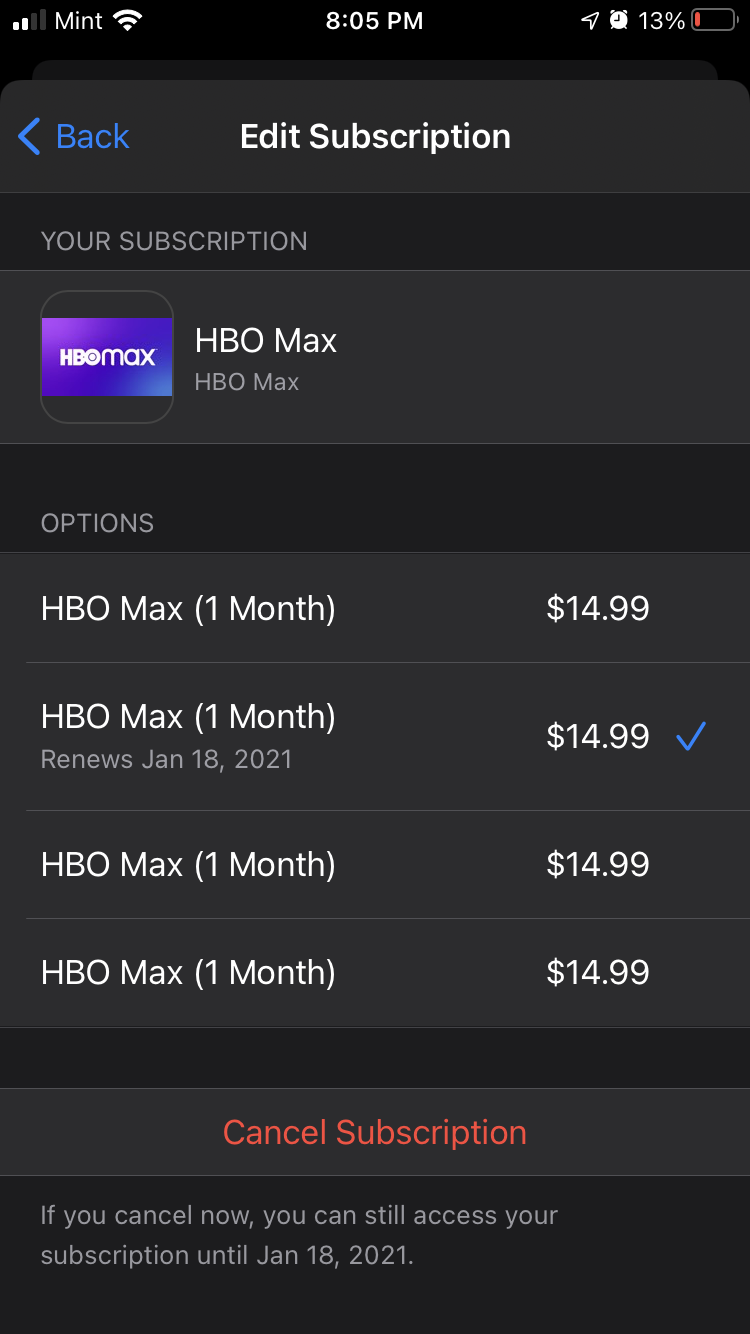Tap the location services arrow icon
Viewport: 750px width, 1334px height.
click(591, 20)
